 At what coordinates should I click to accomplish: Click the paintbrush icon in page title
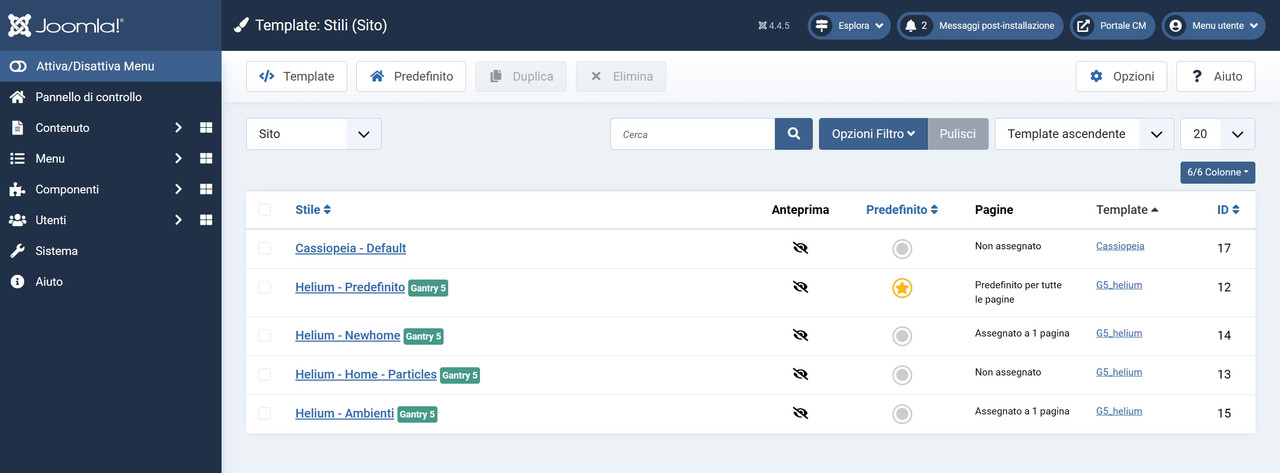pyautogui.click(x=241, y=25)
